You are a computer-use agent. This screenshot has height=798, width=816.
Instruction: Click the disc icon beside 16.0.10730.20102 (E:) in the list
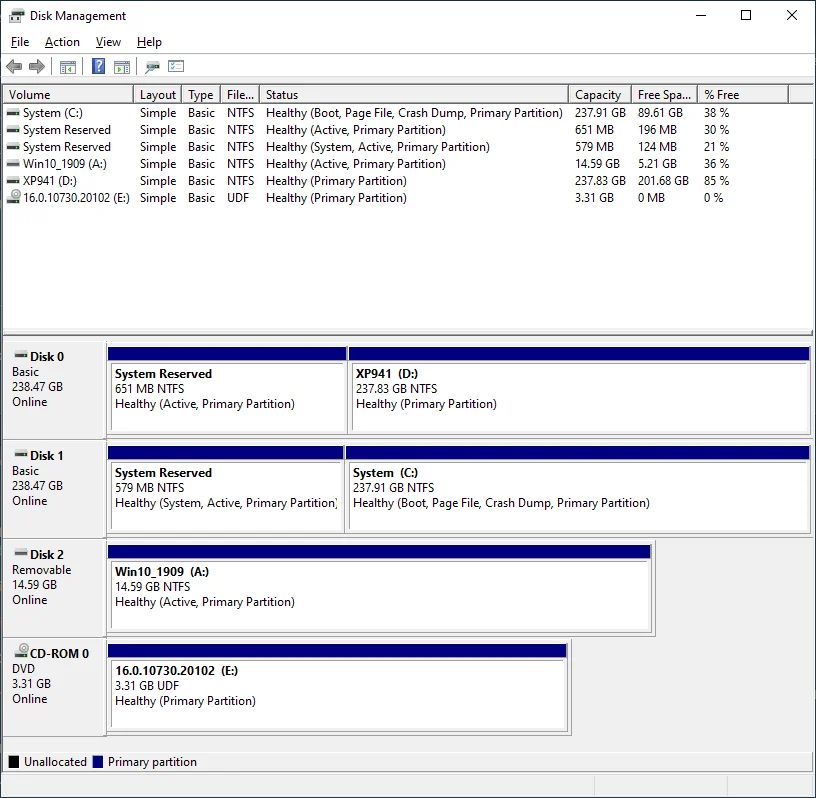pos(14,197)
